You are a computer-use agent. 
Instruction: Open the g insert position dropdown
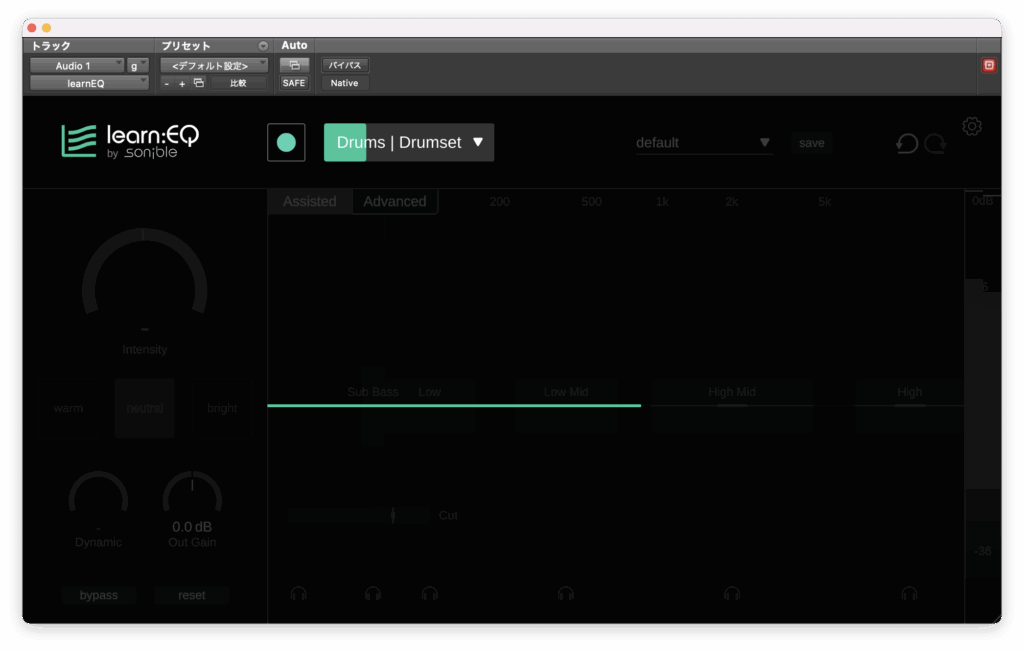pos(138,65)
